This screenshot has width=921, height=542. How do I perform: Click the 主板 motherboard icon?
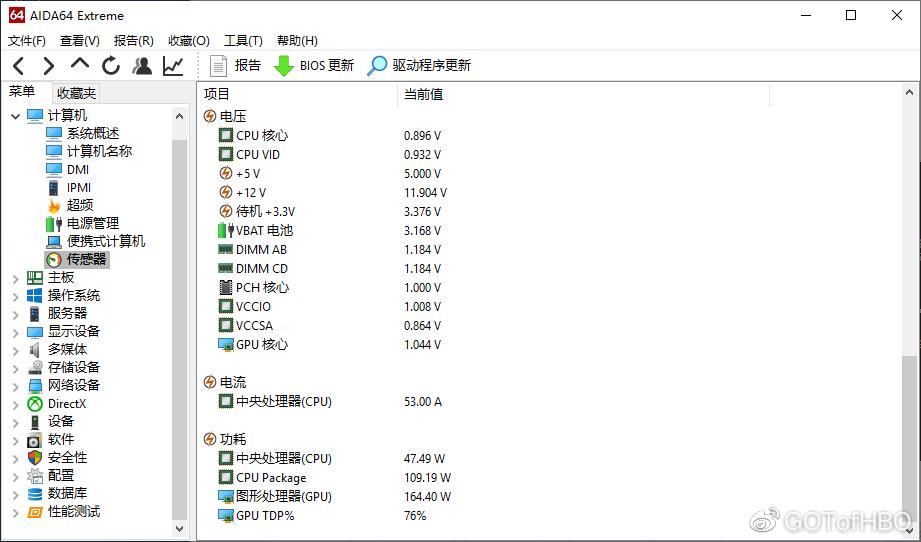[35, 278]
